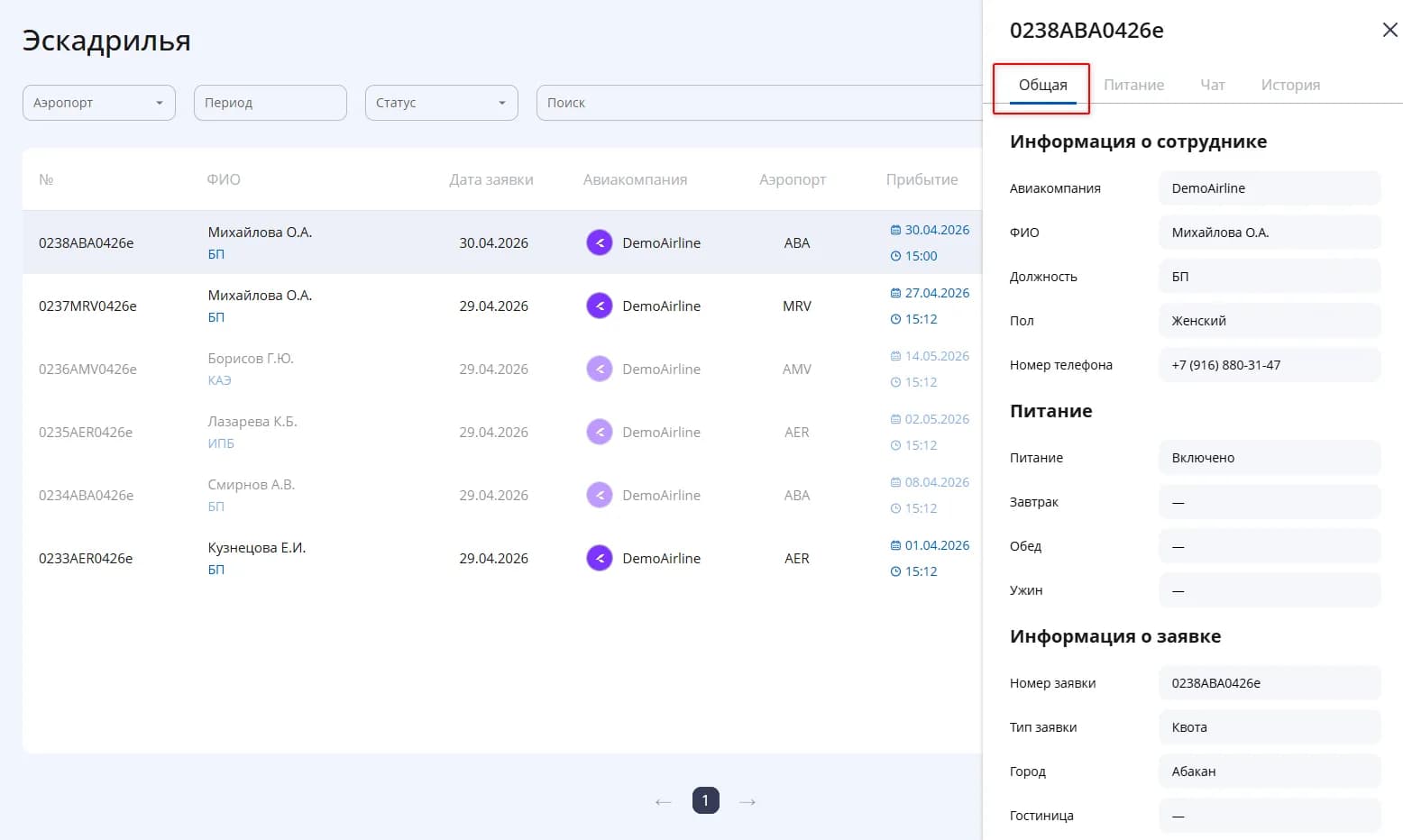Open request 0235AER0426e

(86, 432)
